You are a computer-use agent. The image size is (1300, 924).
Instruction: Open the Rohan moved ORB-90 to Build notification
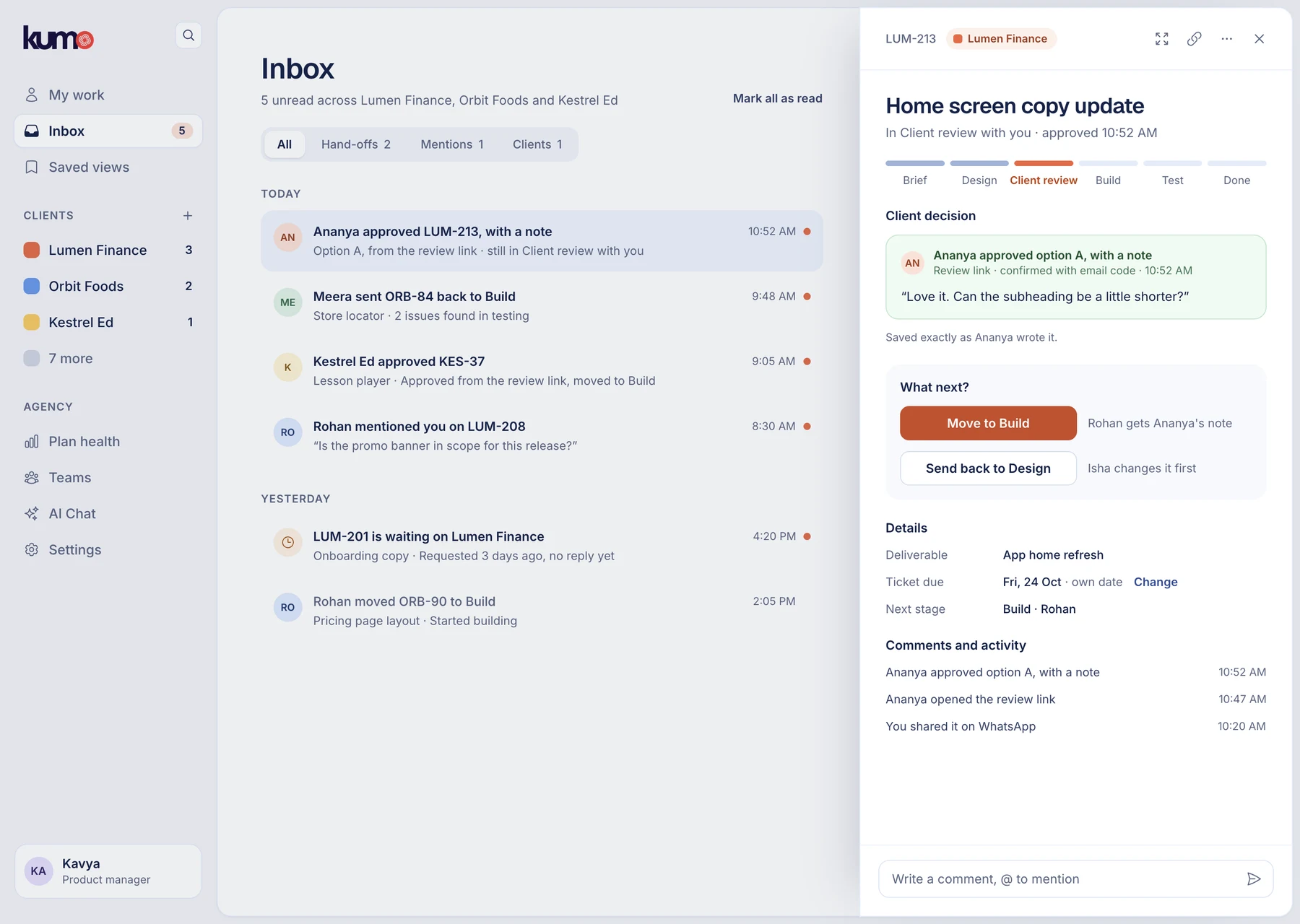[x=542, y=611]
